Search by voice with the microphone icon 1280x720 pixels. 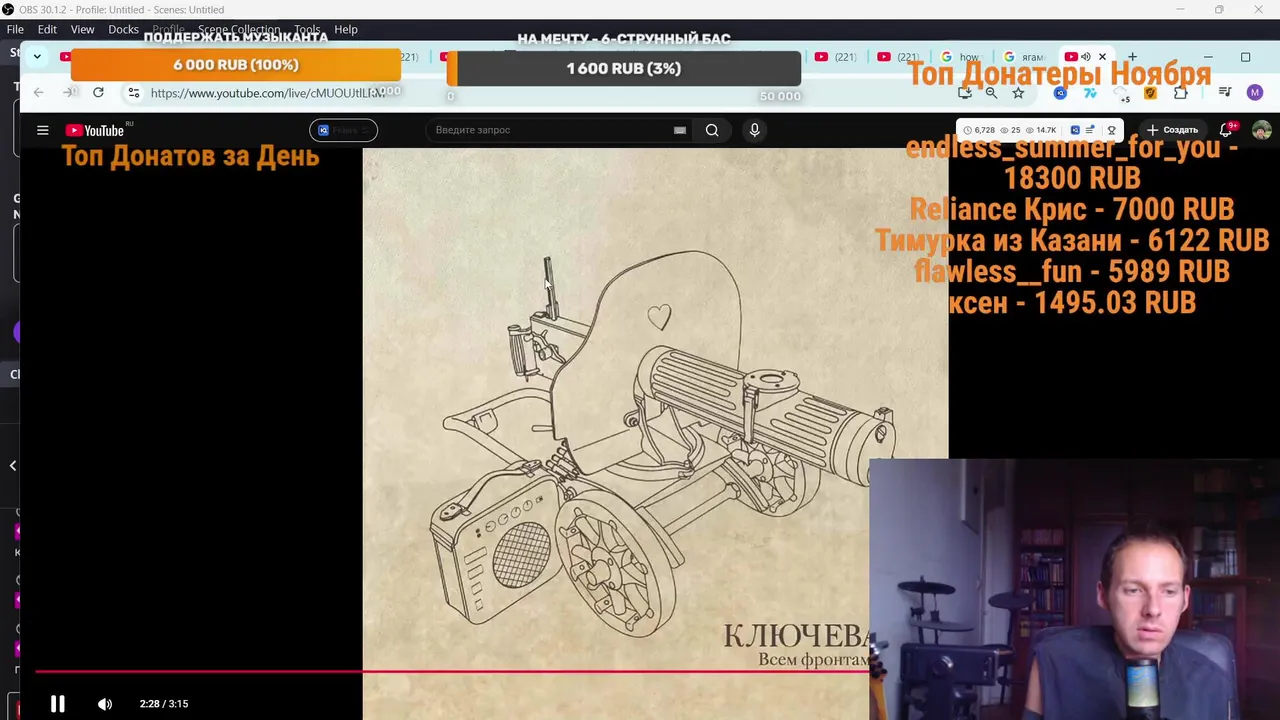click(x=755, y=130)
